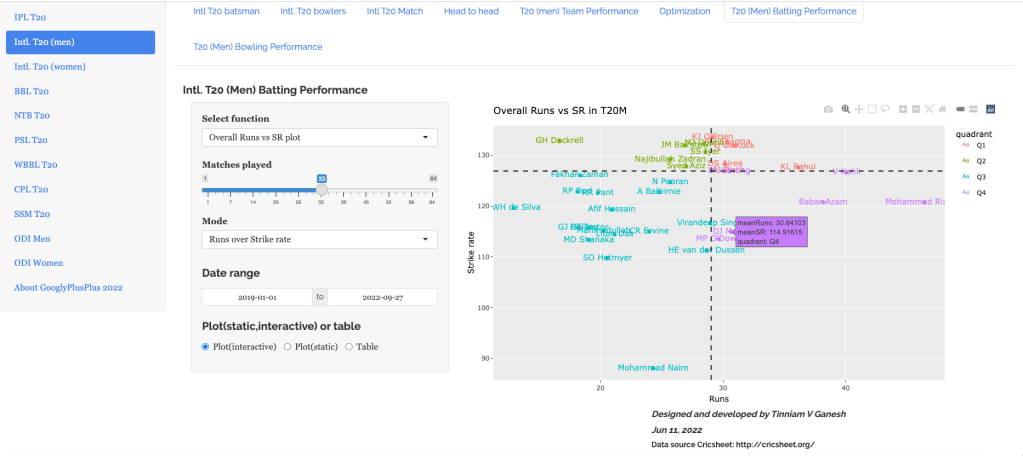Select Plot(interactive) radio option
The height and width of the screenshot is (456, 1023).
[206, 346]
